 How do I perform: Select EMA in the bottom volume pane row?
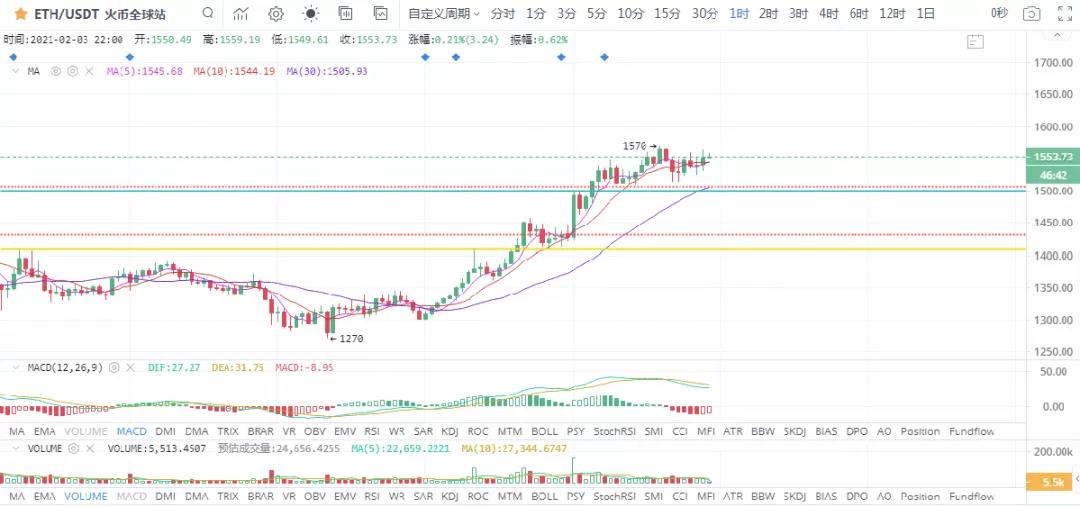tap(45, 496)
